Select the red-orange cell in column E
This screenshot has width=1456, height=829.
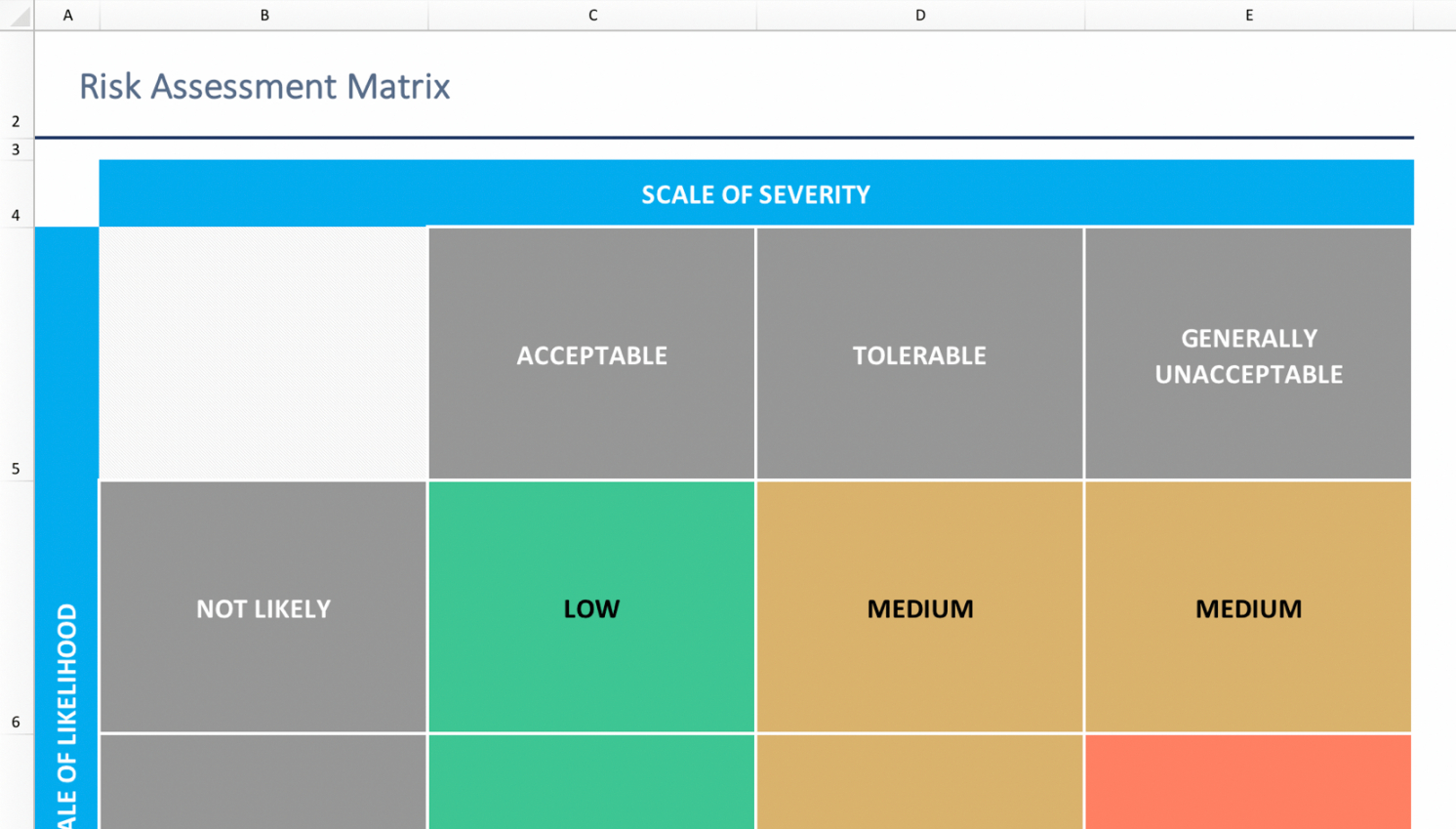point(1248,782)
